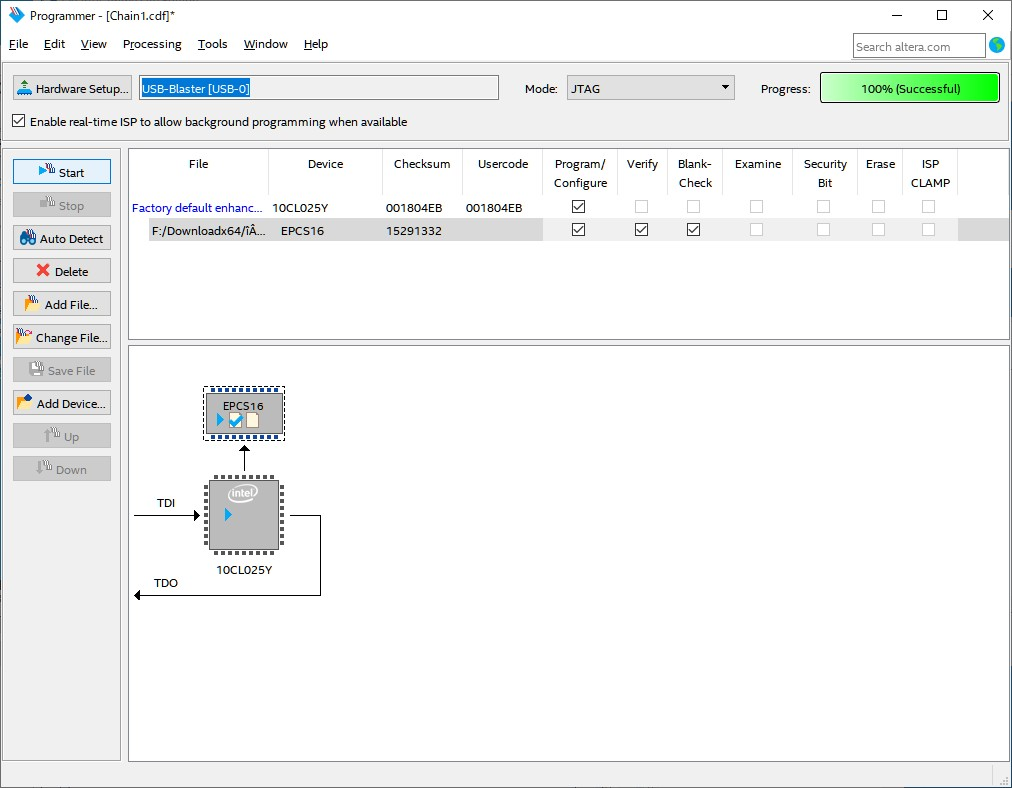Toggle Program/Configure for EPCS16 row
Viewport: 1012px width, 788px height.
point(578,229)
